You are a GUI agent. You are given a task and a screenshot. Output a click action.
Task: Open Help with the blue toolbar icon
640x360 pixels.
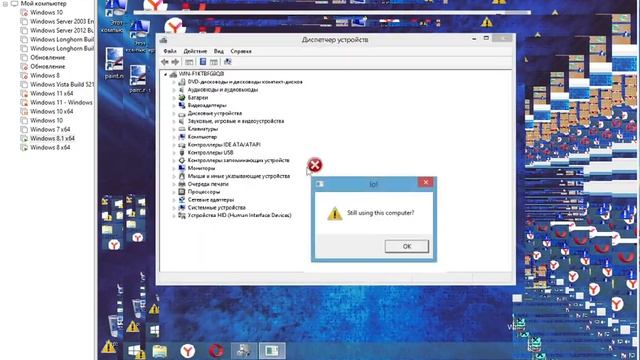[203, 62]
